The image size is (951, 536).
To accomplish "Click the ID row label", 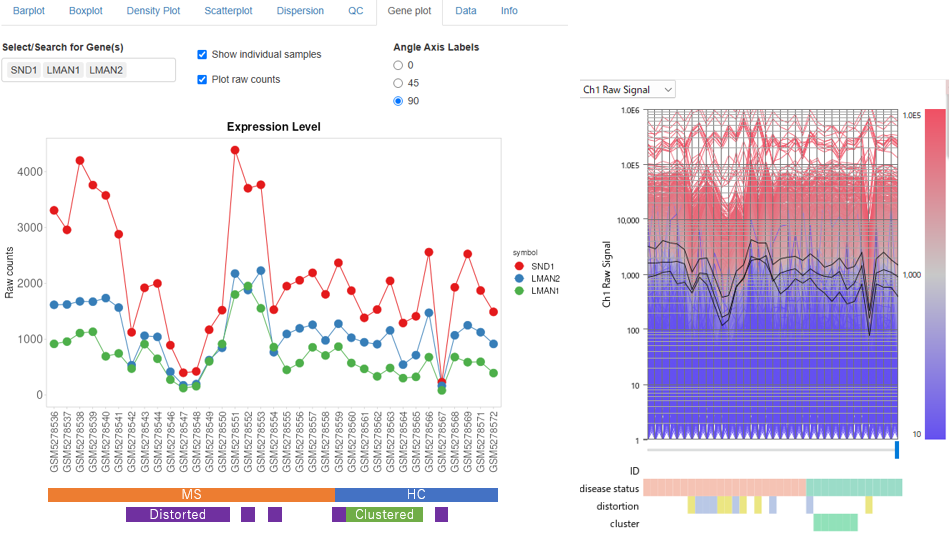I will point(634,471).
